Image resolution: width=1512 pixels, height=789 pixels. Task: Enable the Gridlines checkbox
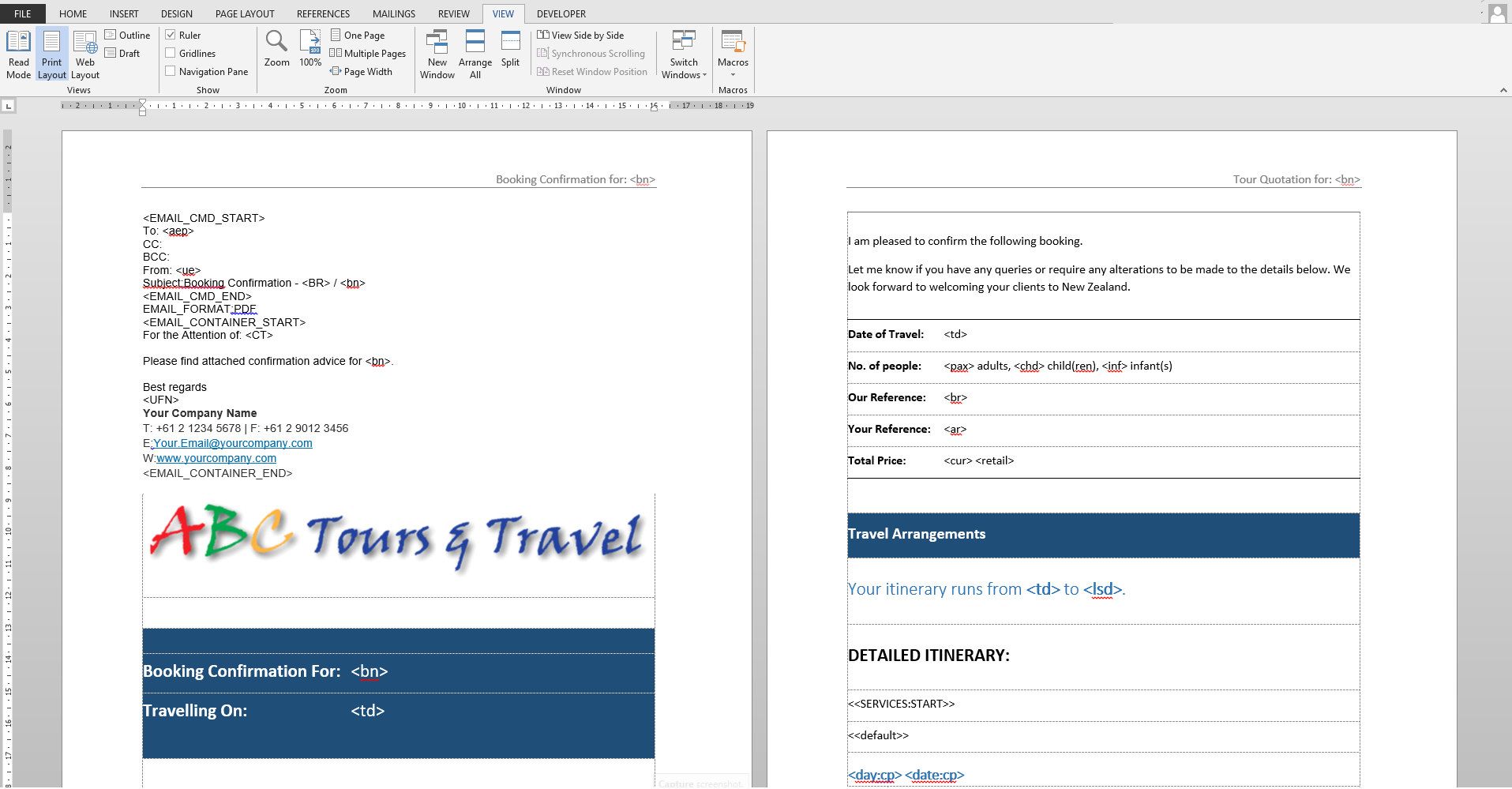(171, 53)
